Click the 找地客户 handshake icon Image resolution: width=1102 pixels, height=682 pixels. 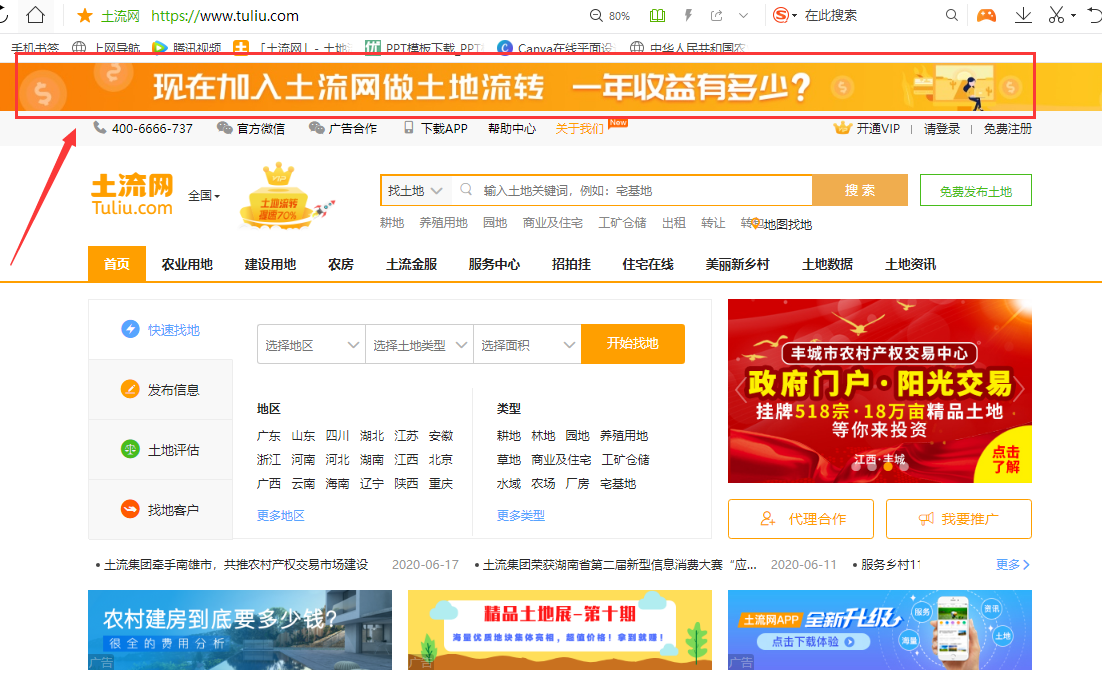(x=130, y=509)
